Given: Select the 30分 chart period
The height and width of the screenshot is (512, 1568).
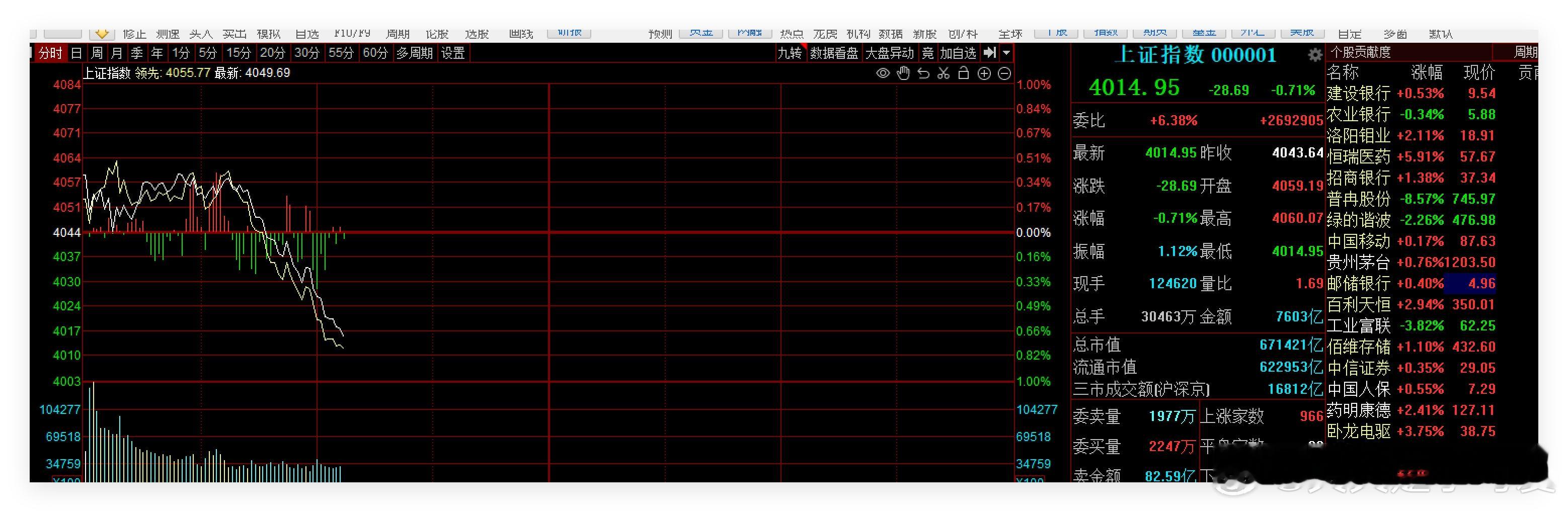Looking at the screenshot, I should point(307,53).
